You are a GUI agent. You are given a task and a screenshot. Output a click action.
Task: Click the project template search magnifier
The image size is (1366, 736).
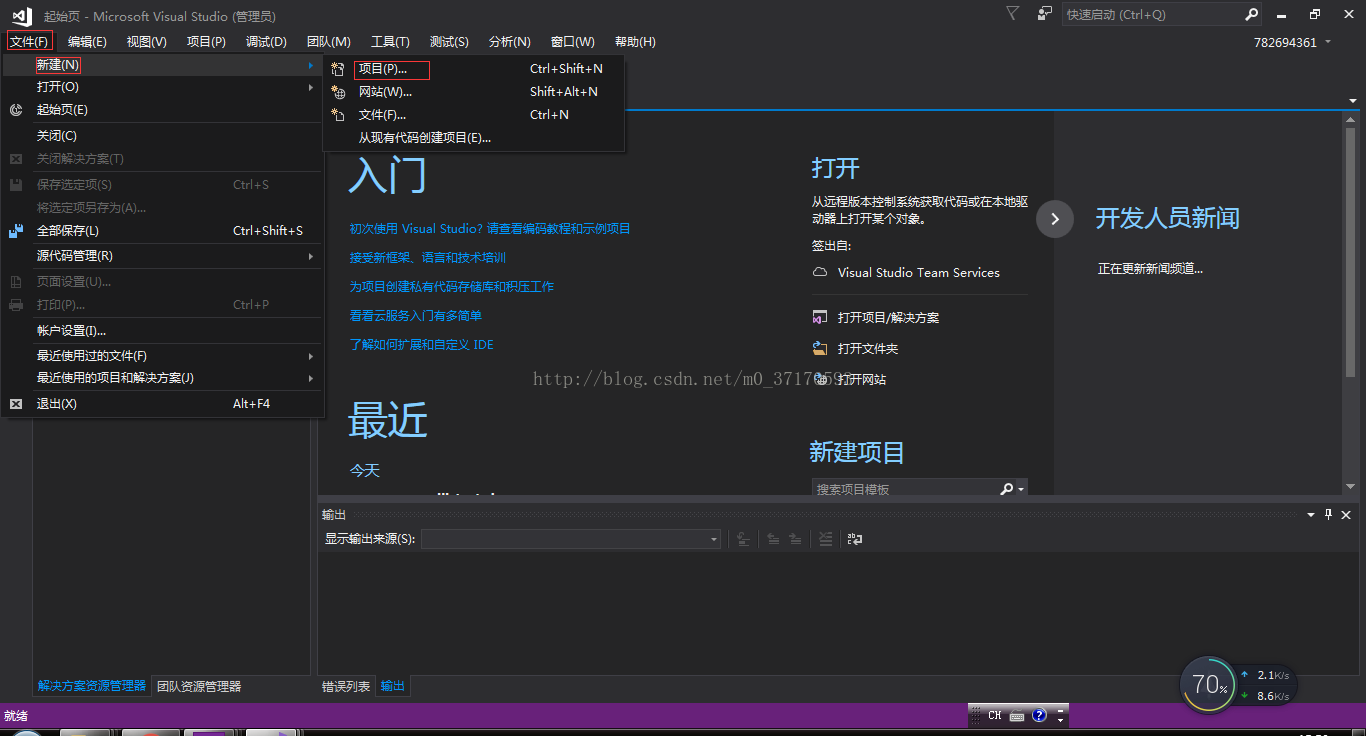[1007, 489]
